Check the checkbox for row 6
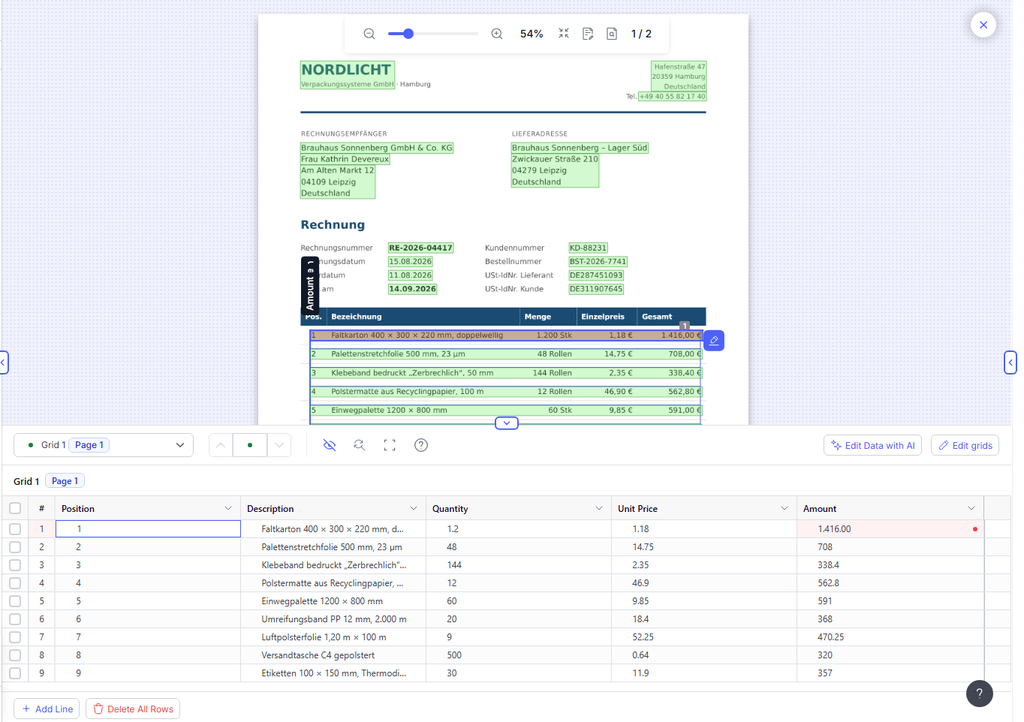1024x722 pixels. 15,619
